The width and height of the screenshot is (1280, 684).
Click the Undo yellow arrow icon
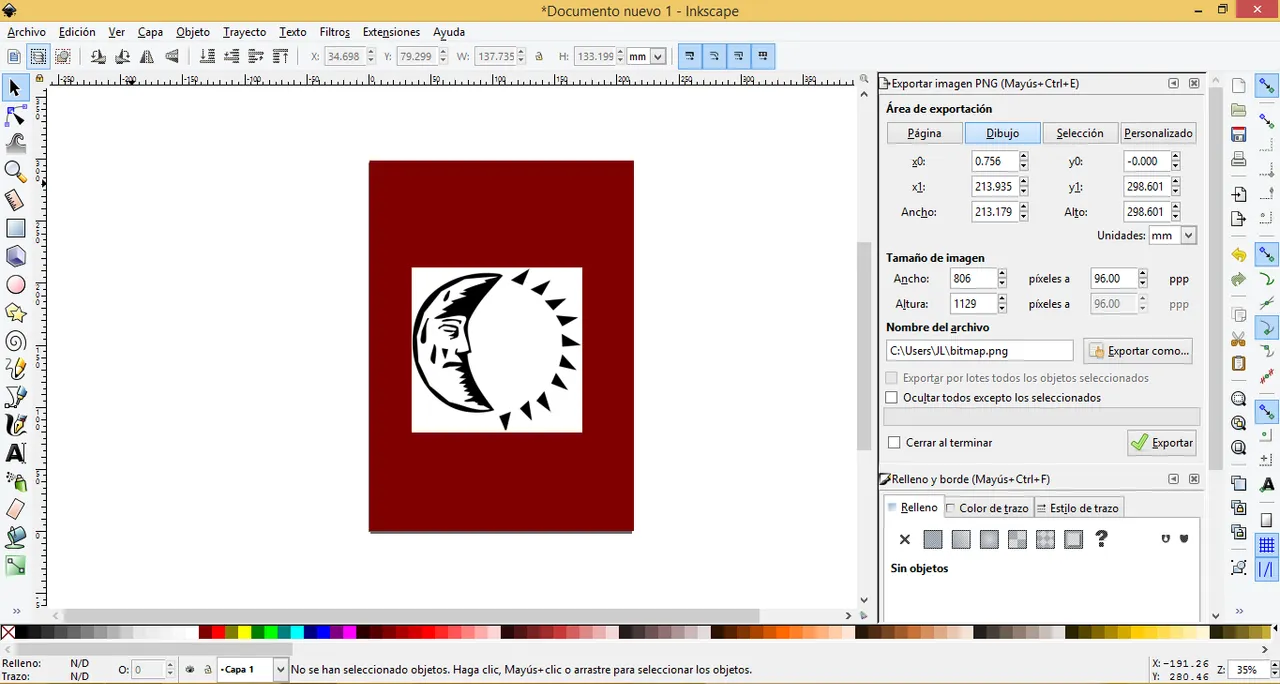click(1239, 255)
